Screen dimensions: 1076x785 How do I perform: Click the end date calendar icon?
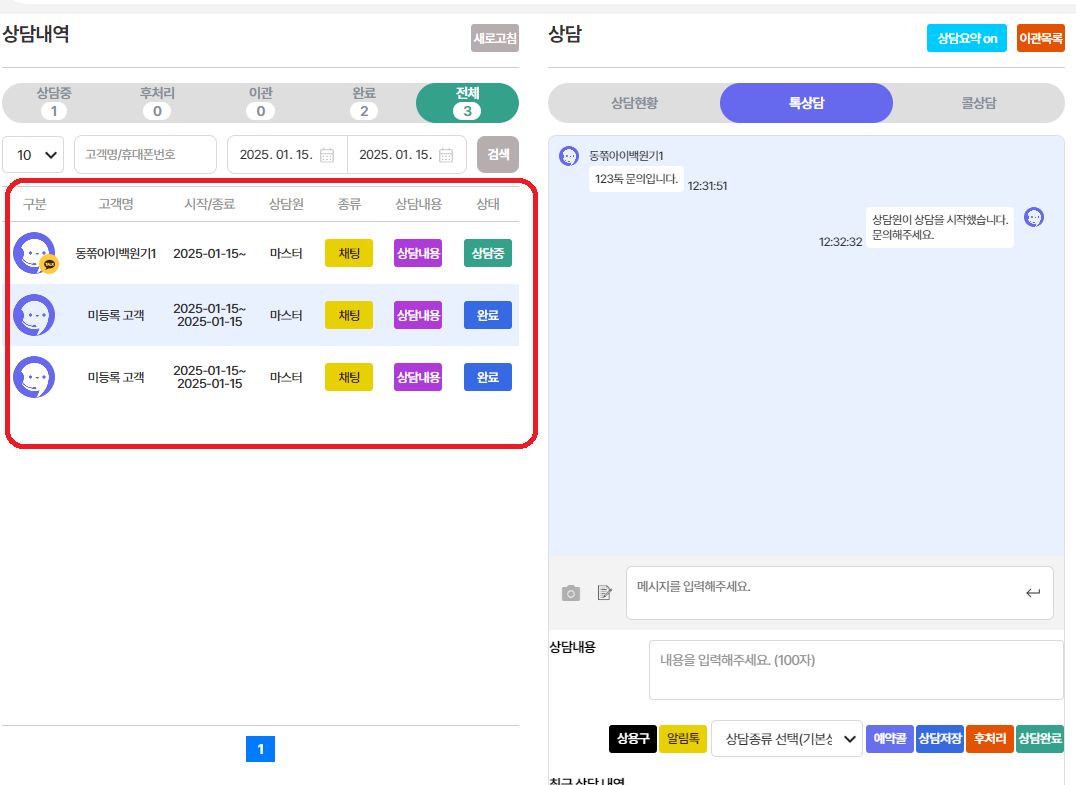click(446, 155)
